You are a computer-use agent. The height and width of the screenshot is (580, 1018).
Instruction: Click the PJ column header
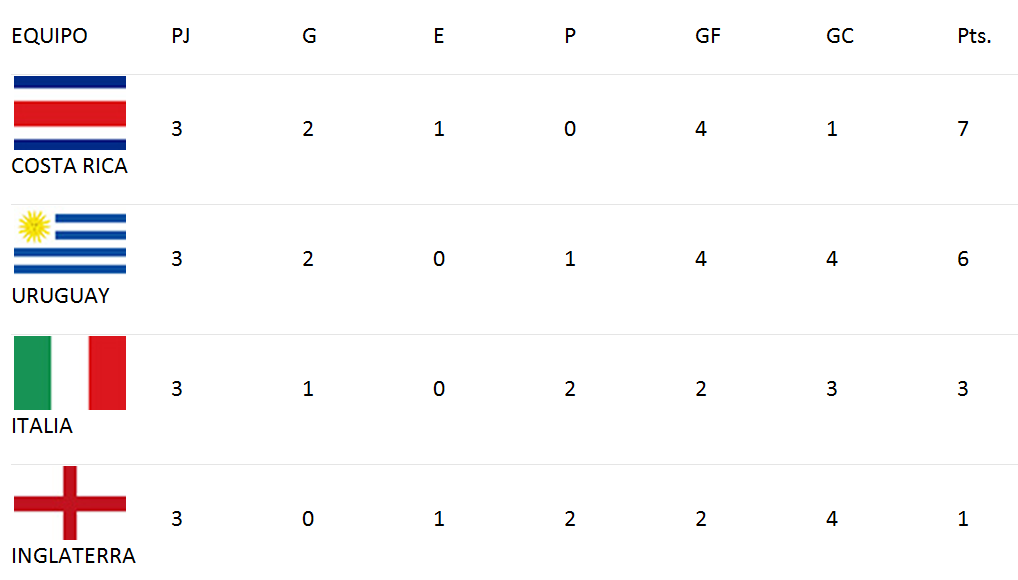[x=180, y=36]
